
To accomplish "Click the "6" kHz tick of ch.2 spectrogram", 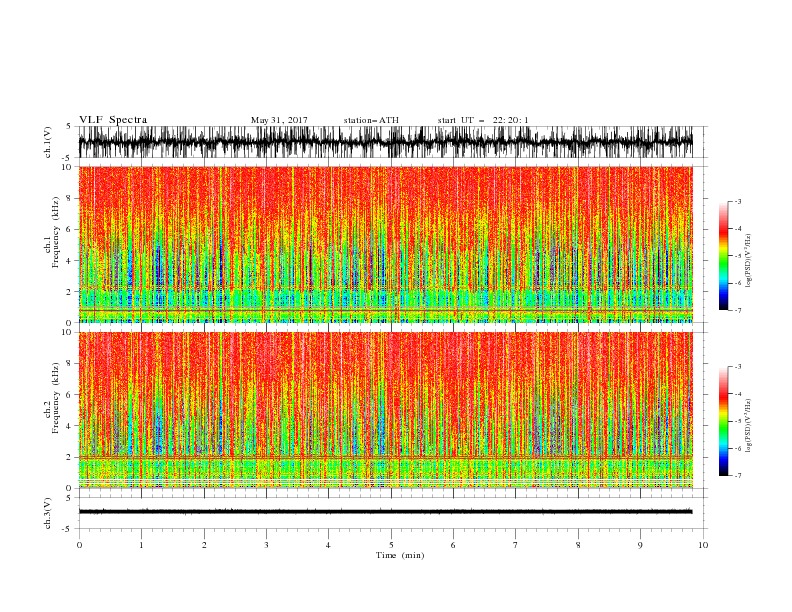I will point(69,395).
